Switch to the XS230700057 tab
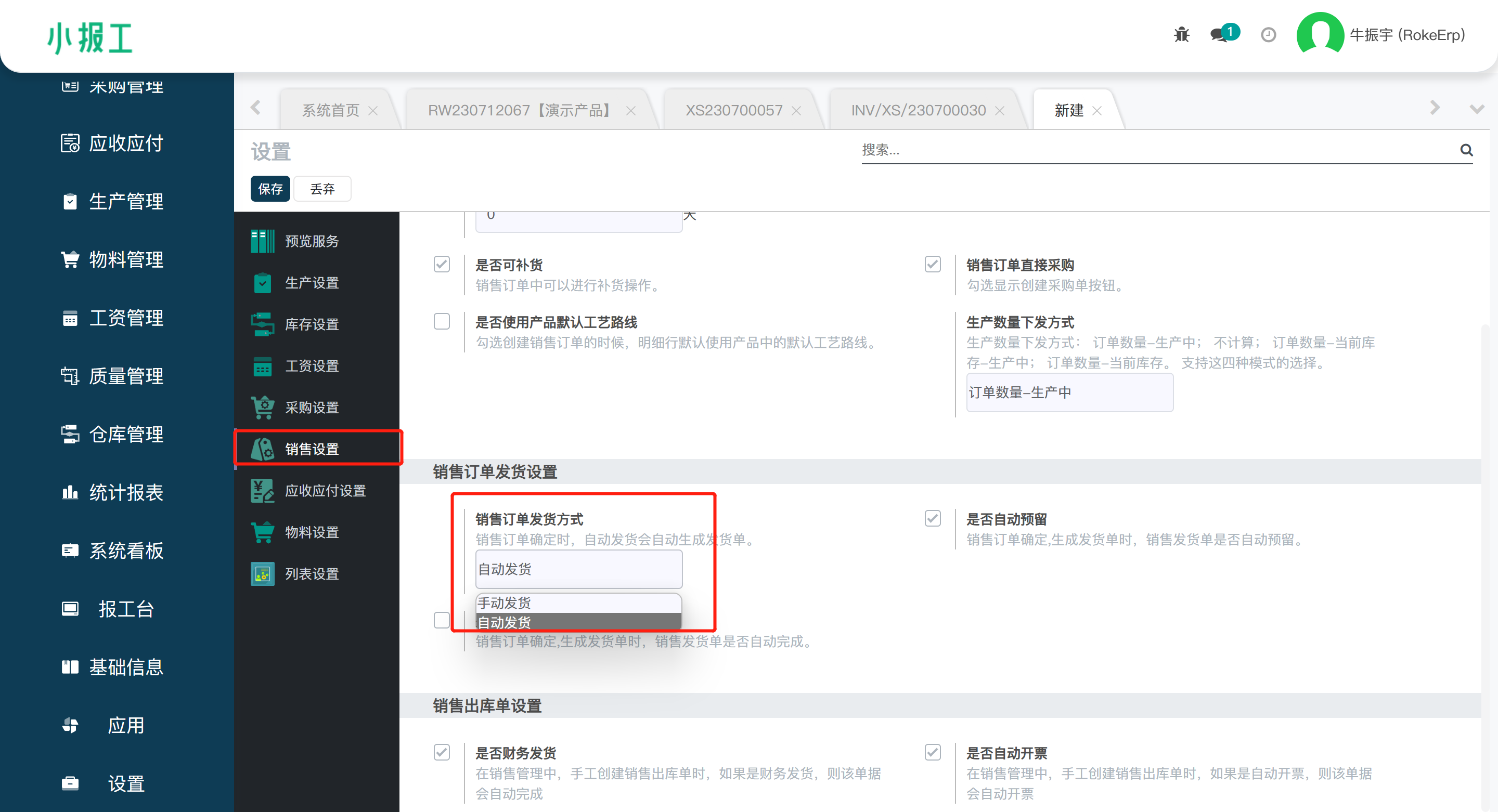1498x812 pixels. tap(733, 110)
